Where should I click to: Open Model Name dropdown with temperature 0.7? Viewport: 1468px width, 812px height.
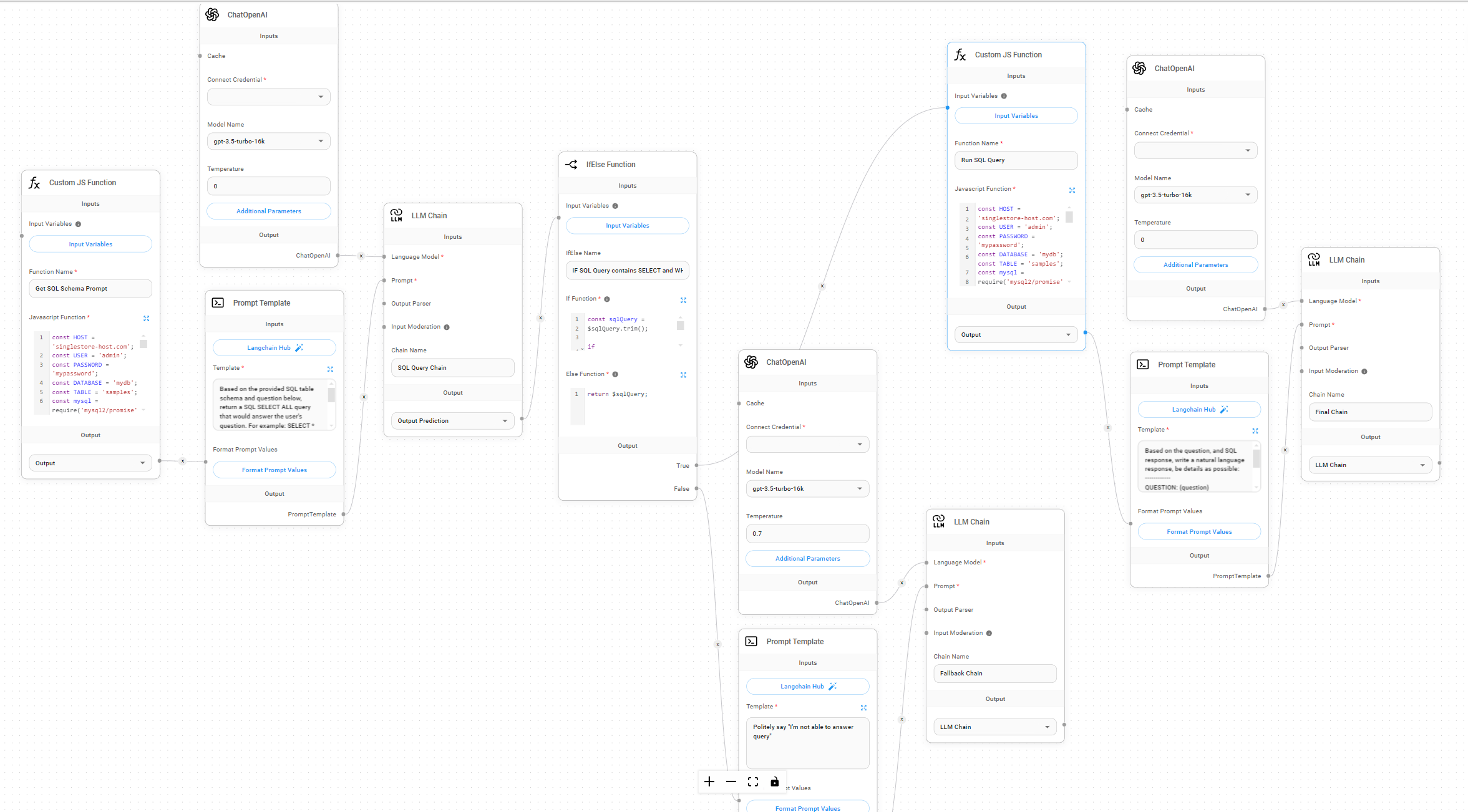807,489
